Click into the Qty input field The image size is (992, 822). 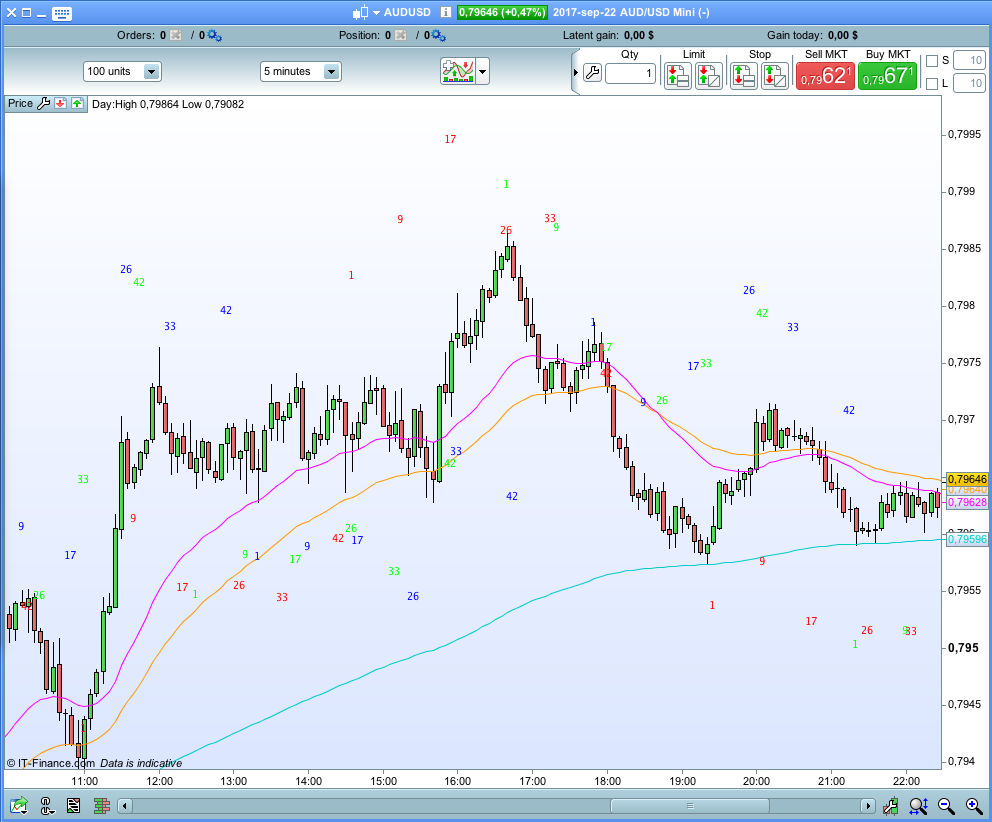click(x=630, y=73)
